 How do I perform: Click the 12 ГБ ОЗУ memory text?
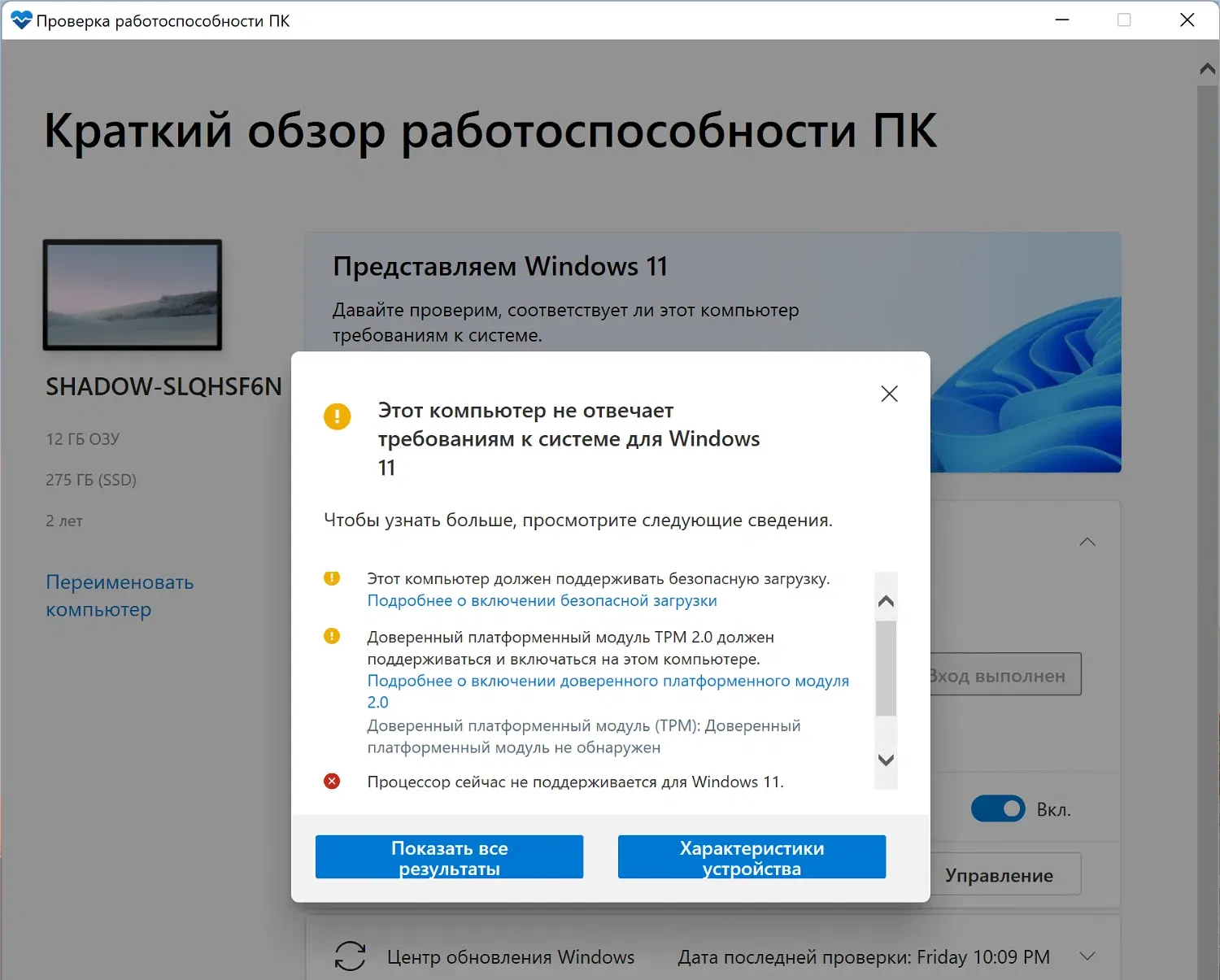83,439
